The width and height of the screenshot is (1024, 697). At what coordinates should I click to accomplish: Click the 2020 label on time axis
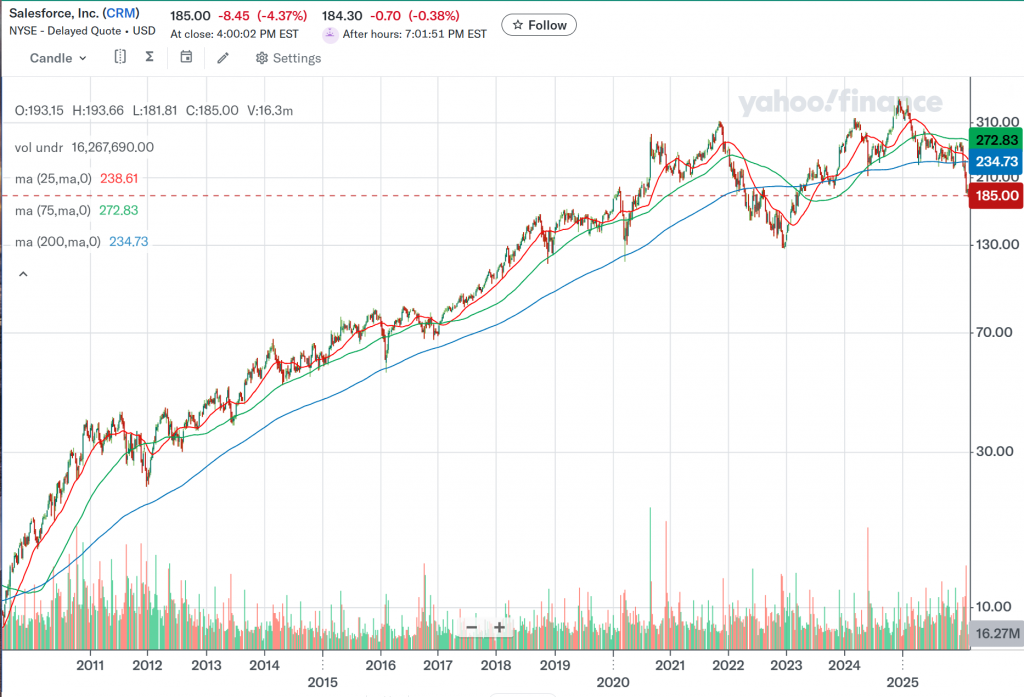[x=612, y=682]
